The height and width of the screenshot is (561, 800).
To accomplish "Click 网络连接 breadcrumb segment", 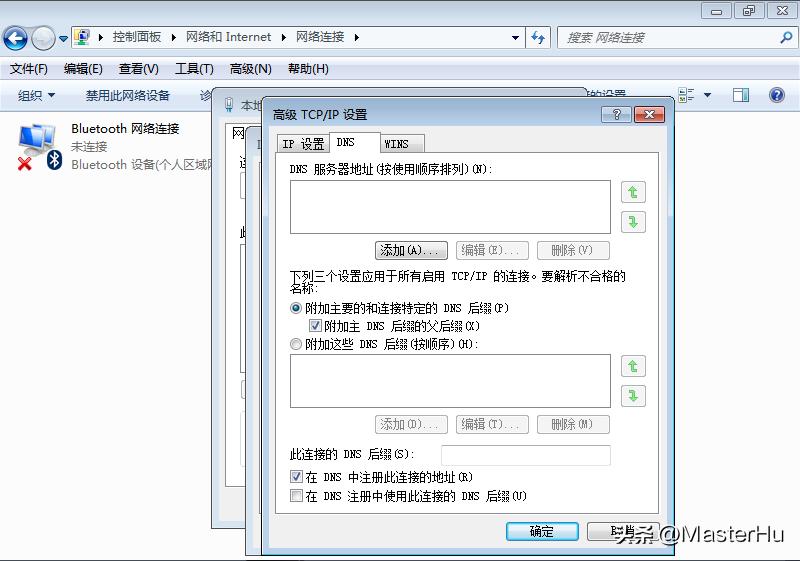I will (x=320, y=37).
